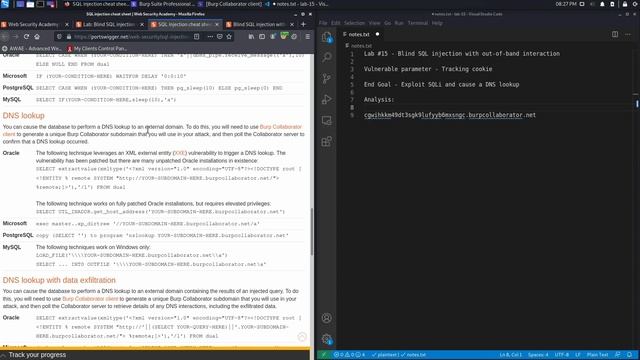
Task: Click the errors and warnings count in status bar
Action: pyautogui.click(x=349, y=355)
